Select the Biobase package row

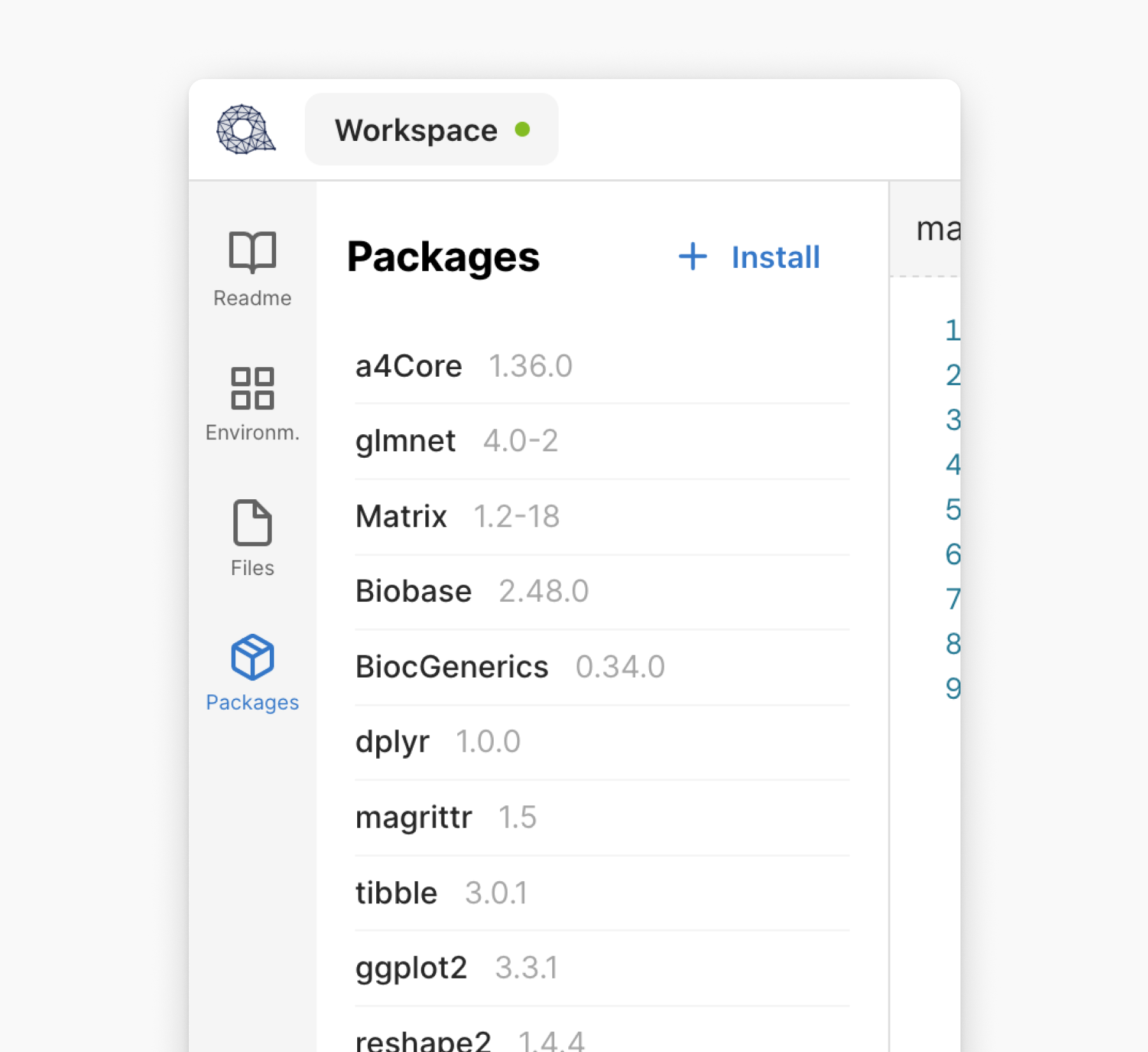click(x=602, y=592)
